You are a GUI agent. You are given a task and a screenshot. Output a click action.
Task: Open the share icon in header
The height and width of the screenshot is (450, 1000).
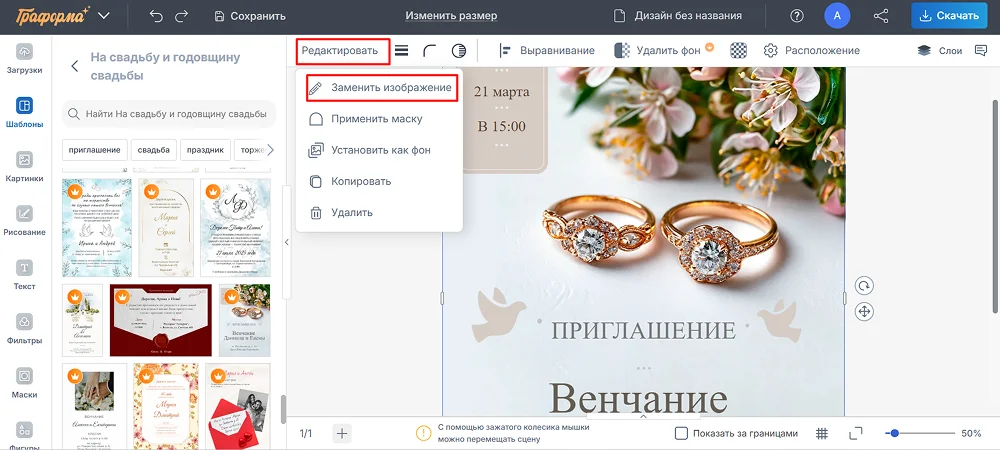(x=881, y=16)
